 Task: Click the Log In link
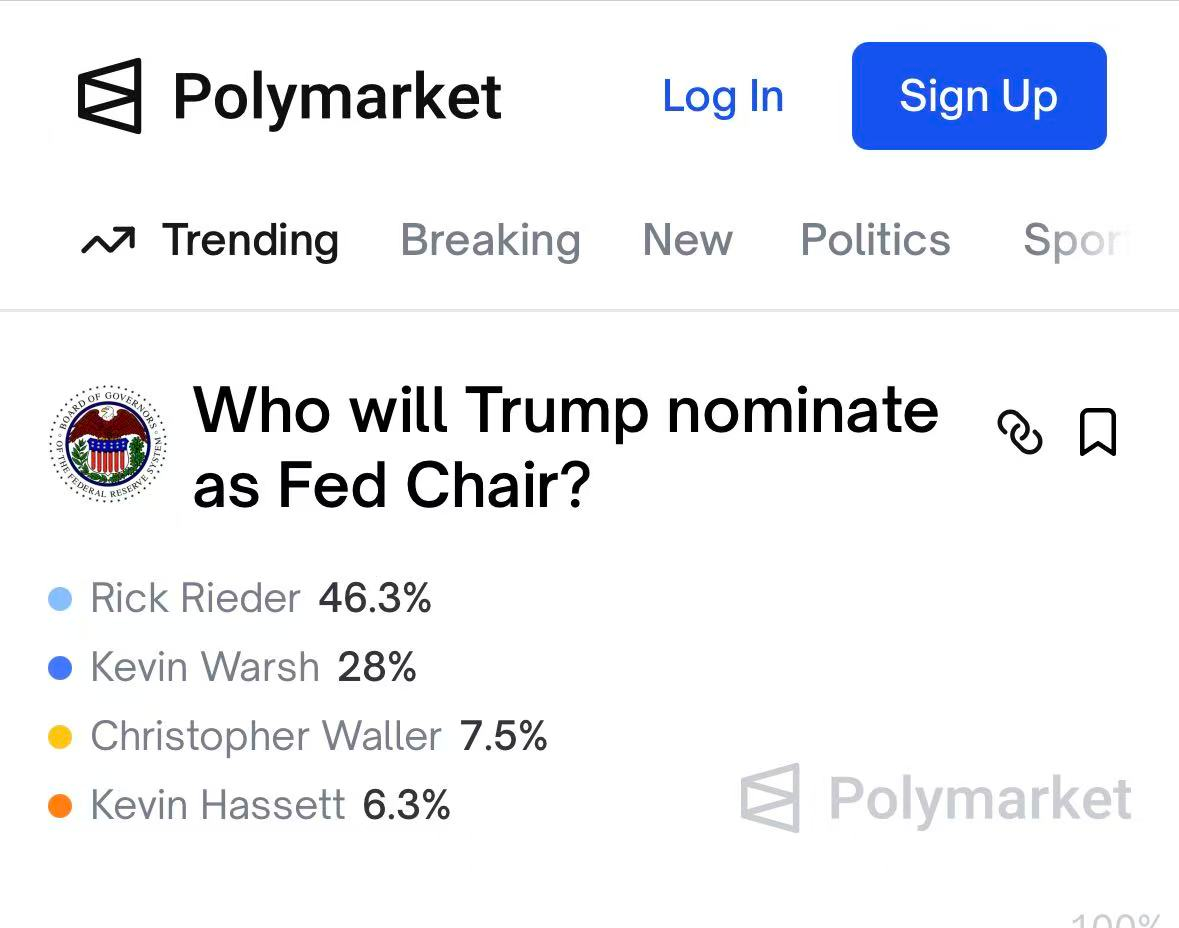723,97
